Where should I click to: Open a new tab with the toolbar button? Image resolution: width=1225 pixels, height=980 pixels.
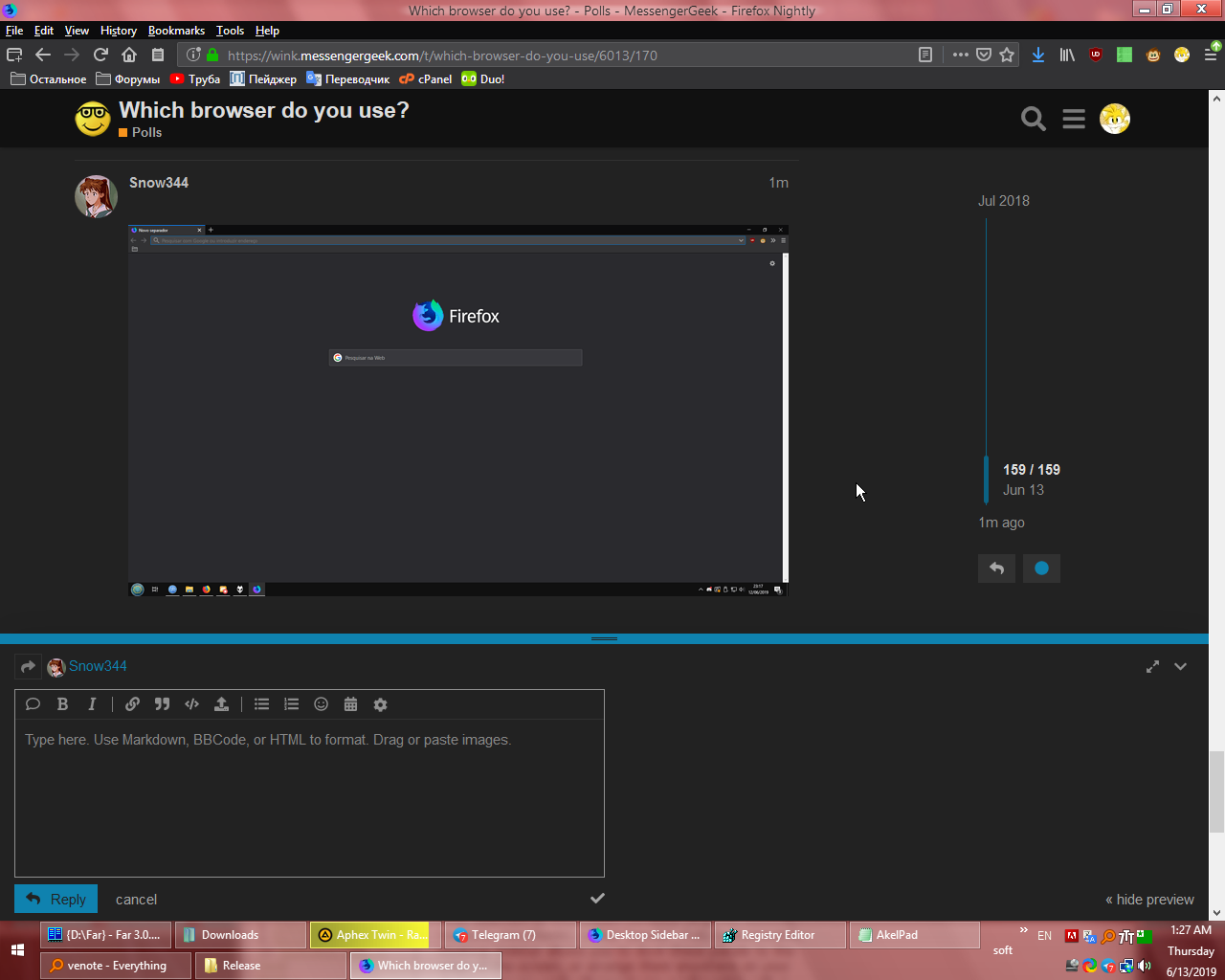14,56
